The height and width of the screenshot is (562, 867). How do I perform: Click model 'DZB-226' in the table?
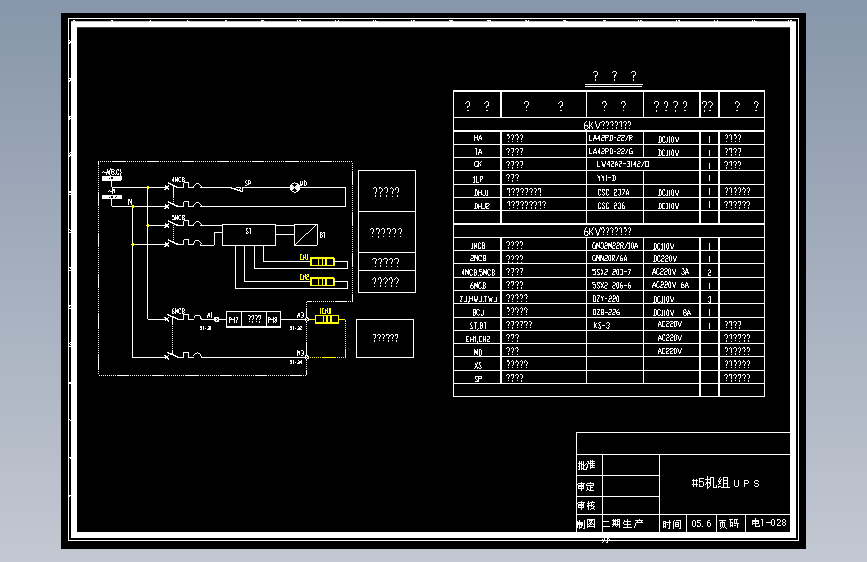606,312
